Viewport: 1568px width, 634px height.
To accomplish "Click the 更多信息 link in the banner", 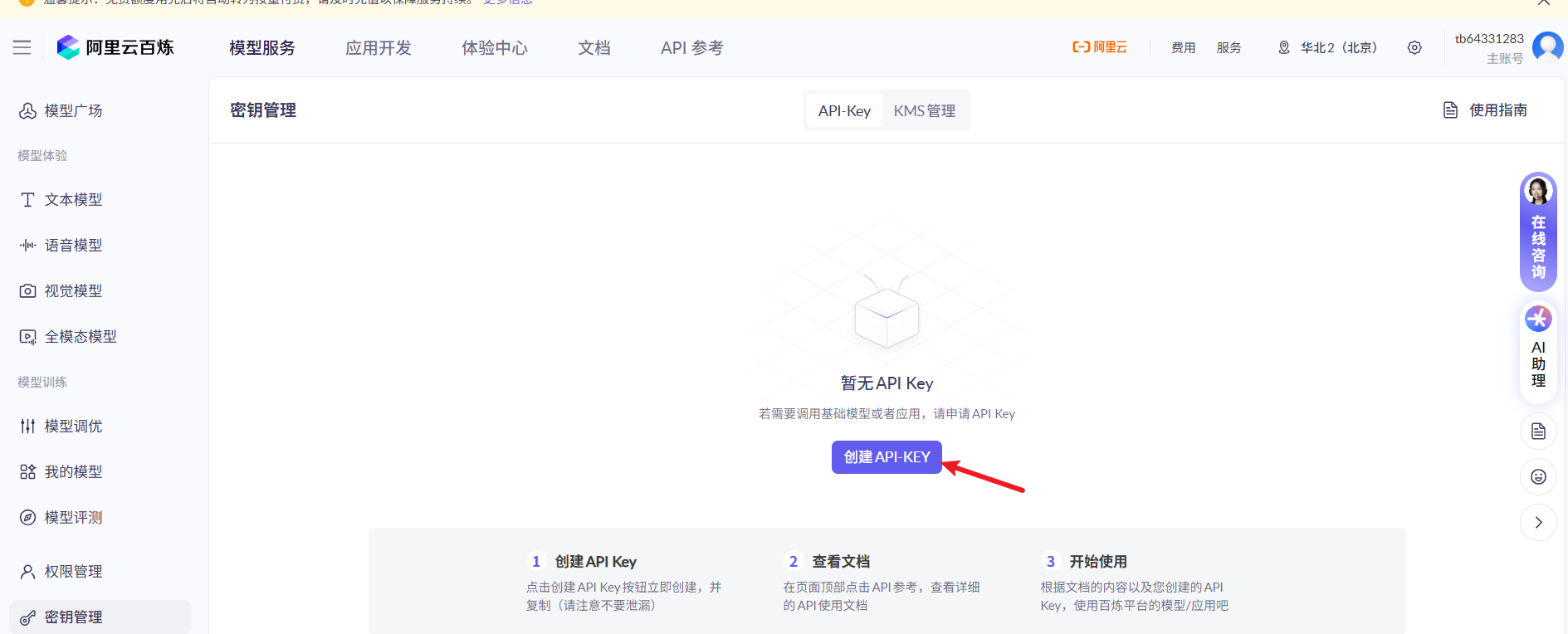I will pyautogui.click(x=508, y=2).
